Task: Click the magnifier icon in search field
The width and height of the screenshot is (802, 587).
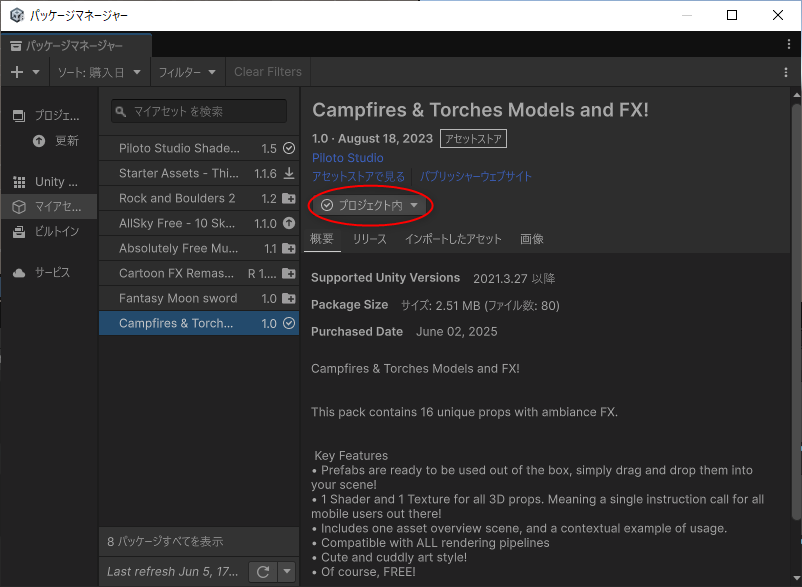Action: coord(121,111)
